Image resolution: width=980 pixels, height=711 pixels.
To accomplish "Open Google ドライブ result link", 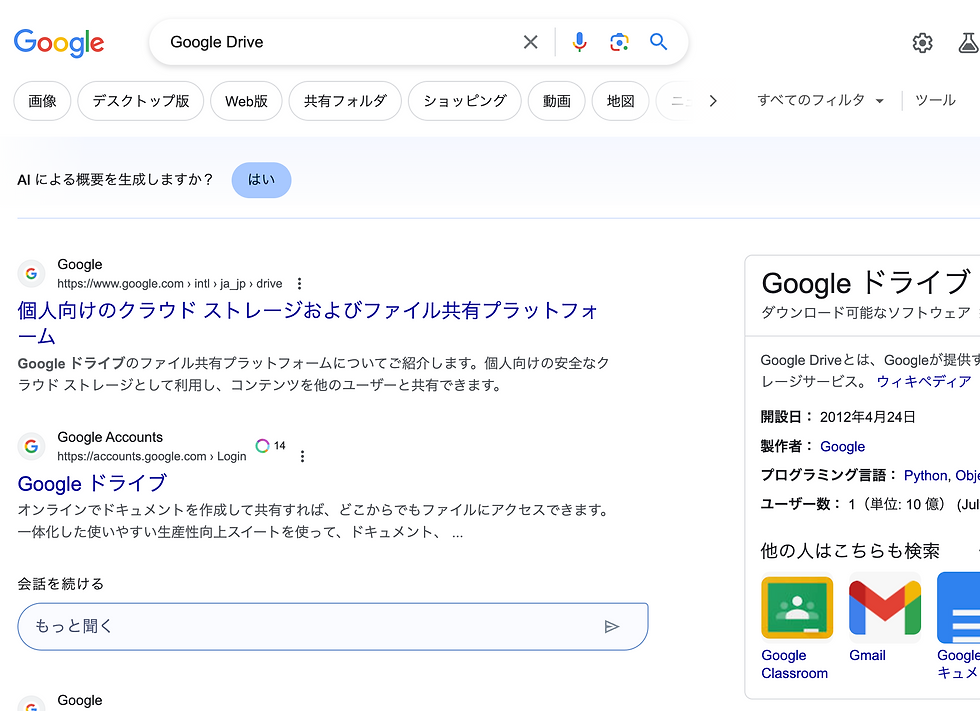I will pyautogui.click(x=92, y=484).
